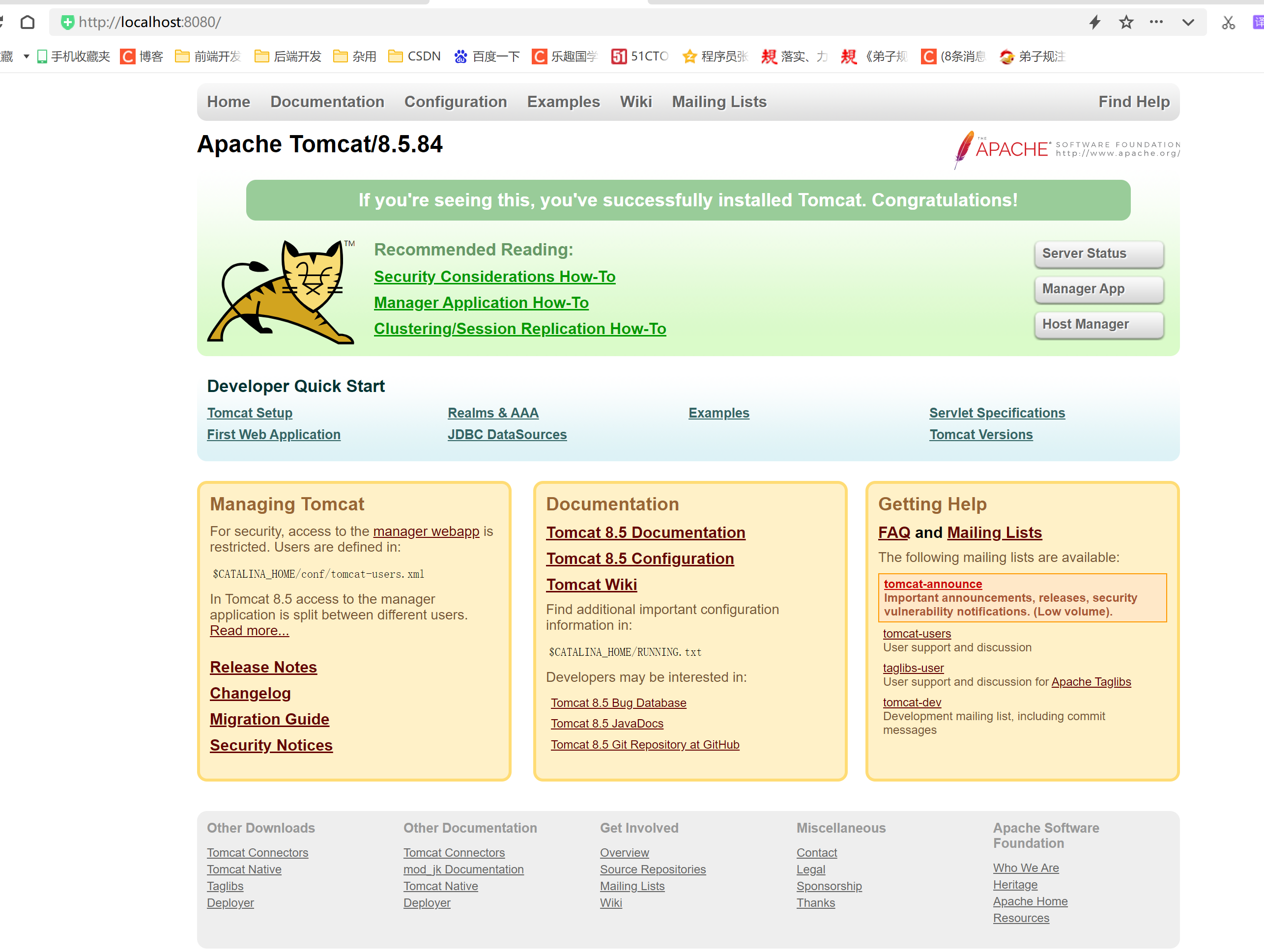Open the tomcat-dev mailing list link

pos(912,702)
